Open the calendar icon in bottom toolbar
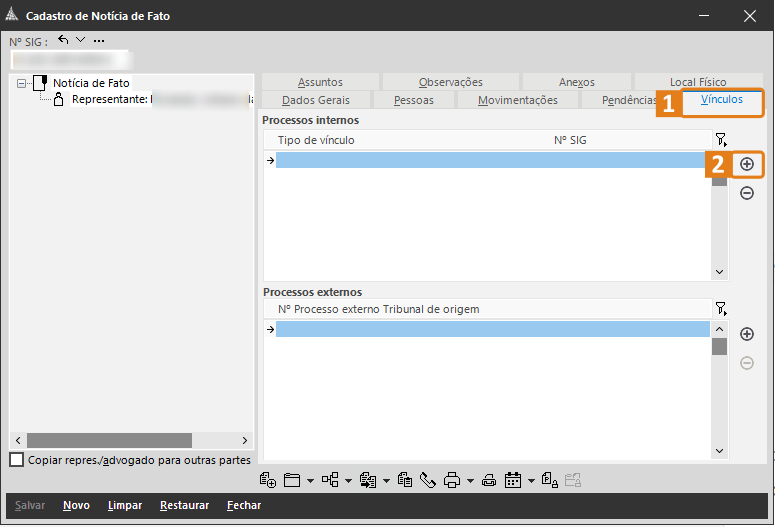Image resolution: width=775 pixels, height=527 pixels. (513, 480)
